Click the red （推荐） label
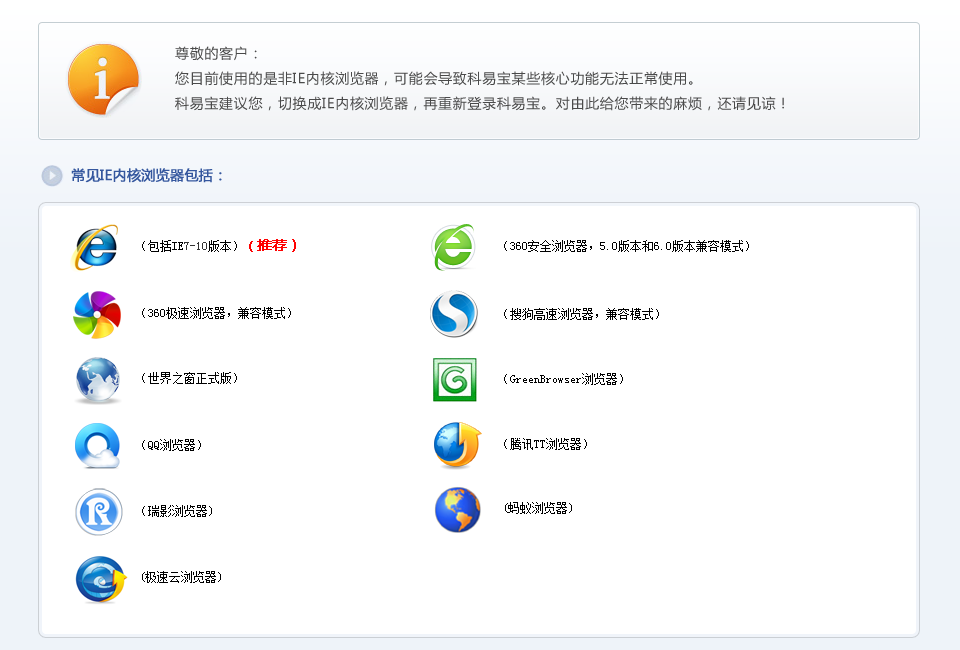Viewport: 960px width, 650px height. pos(272,245)
